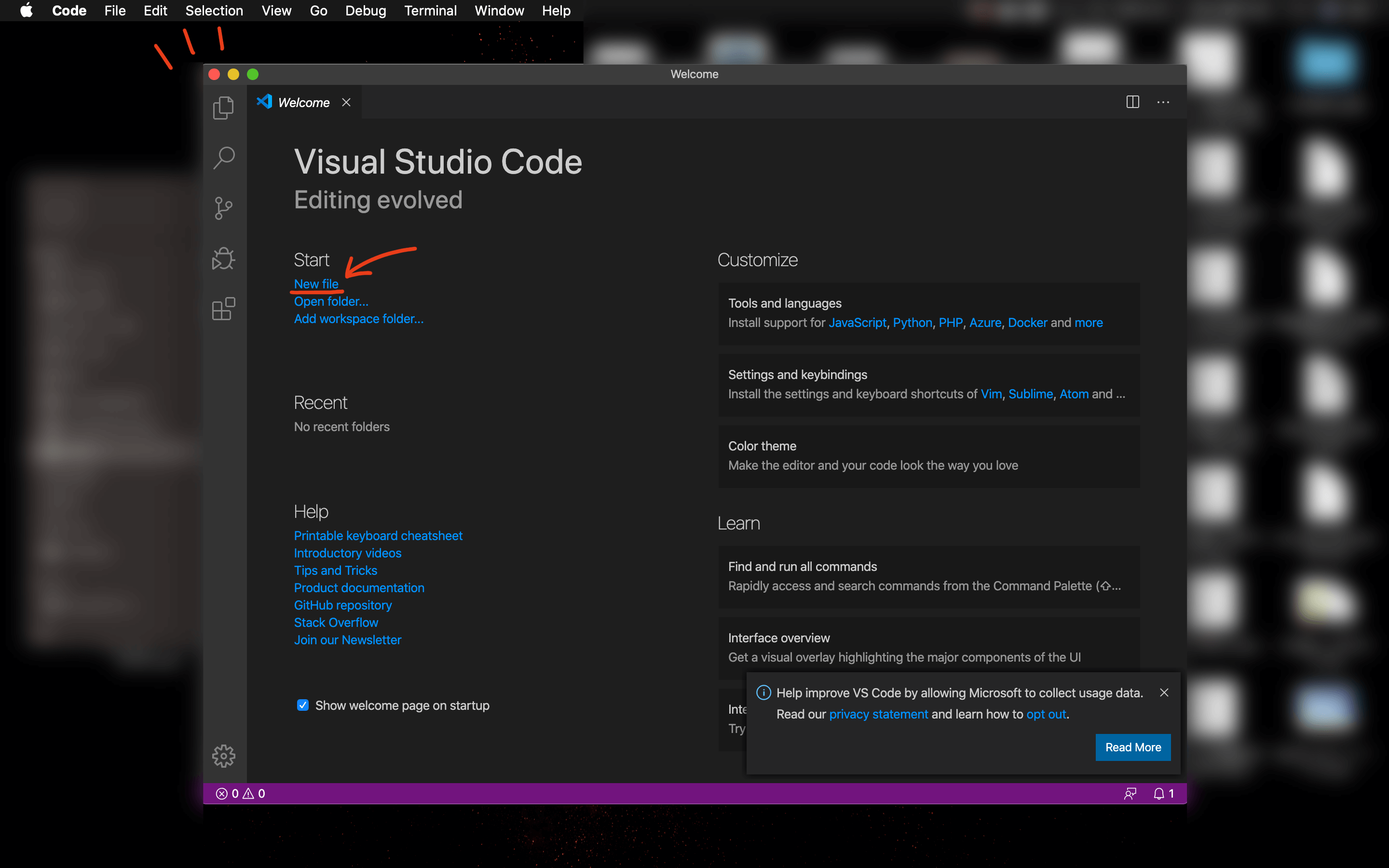Viewport: 1389px width, 868px height.
Task: Click the privacy statement link
Action: pos(878,714)
